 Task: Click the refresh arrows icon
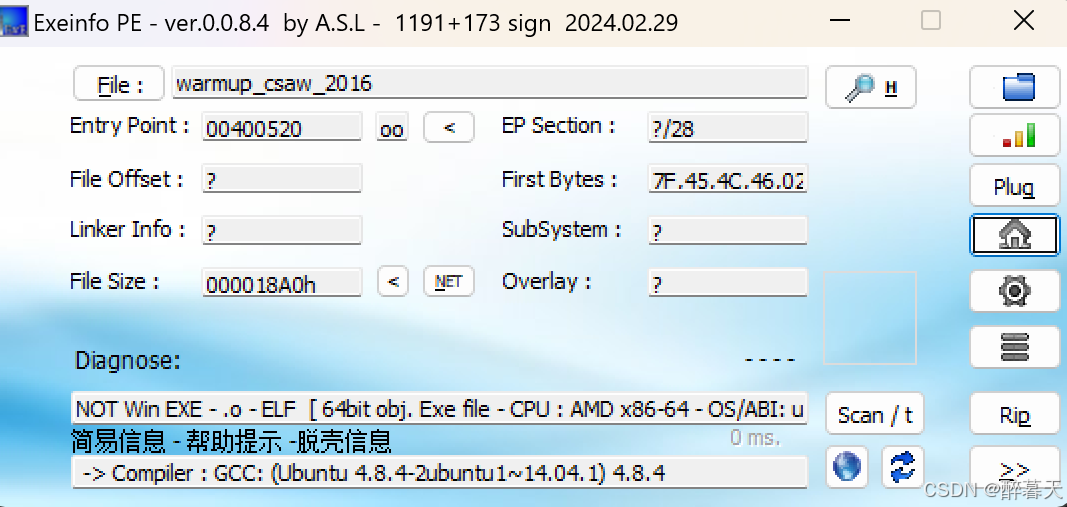coord(903,467)
